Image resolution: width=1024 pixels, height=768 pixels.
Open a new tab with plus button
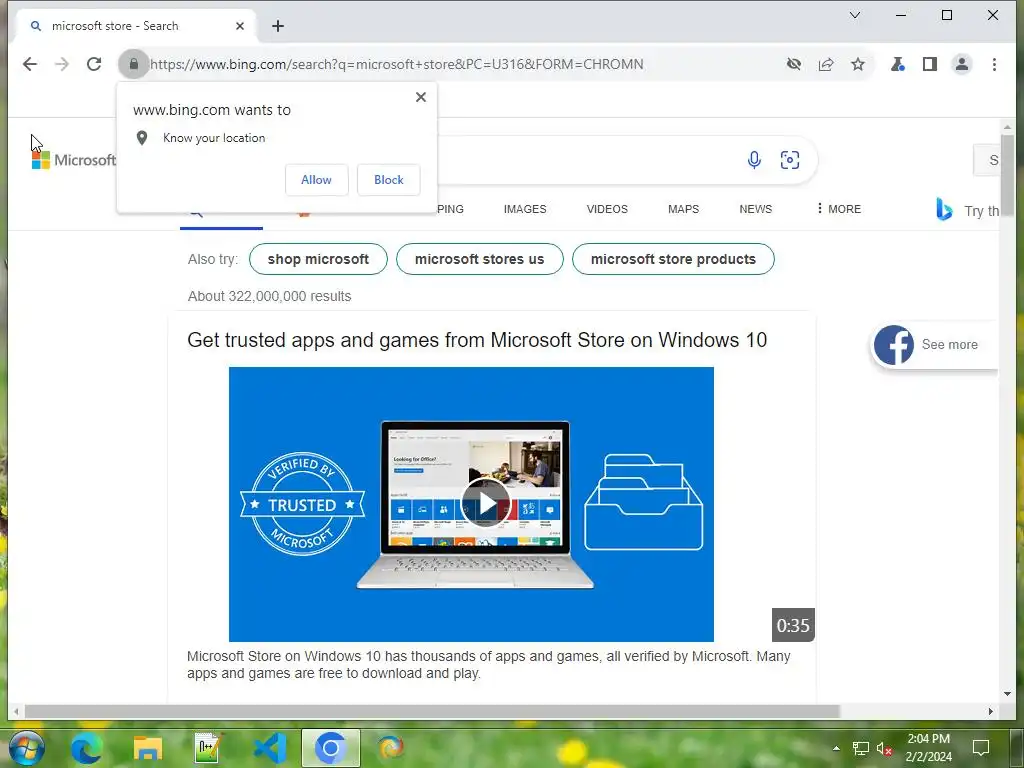tap(278, 26)
